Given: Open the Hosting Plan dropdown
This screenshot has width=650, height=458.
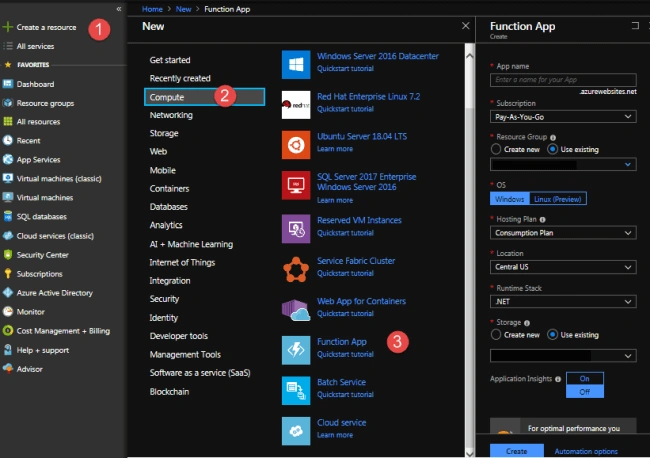Looking at the screenshot, I should tap(563, 233).
